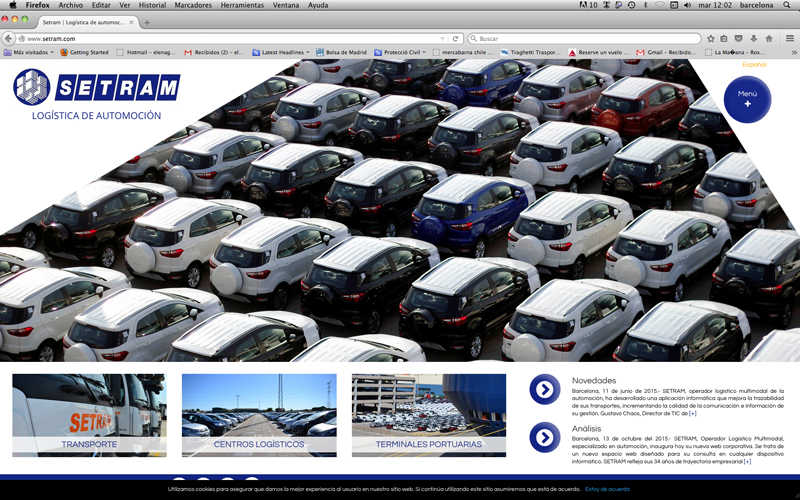800x500 pixels.
Task: Open the La Mañana bookmark
Action: [734, 53]
